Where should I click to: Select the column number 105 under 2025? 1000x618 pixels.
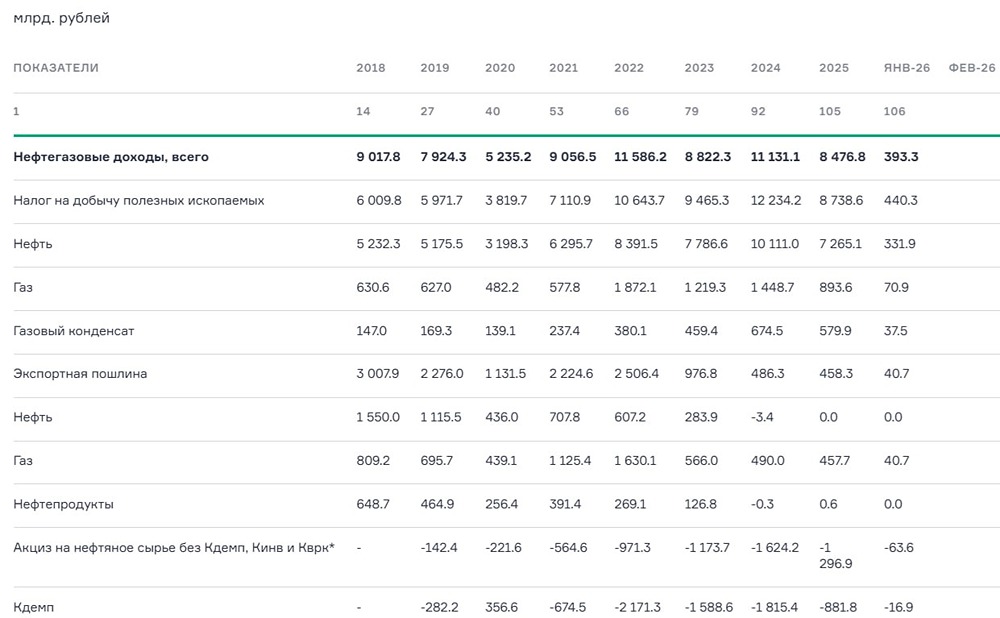pyautogui.click(x=829, y=111)
